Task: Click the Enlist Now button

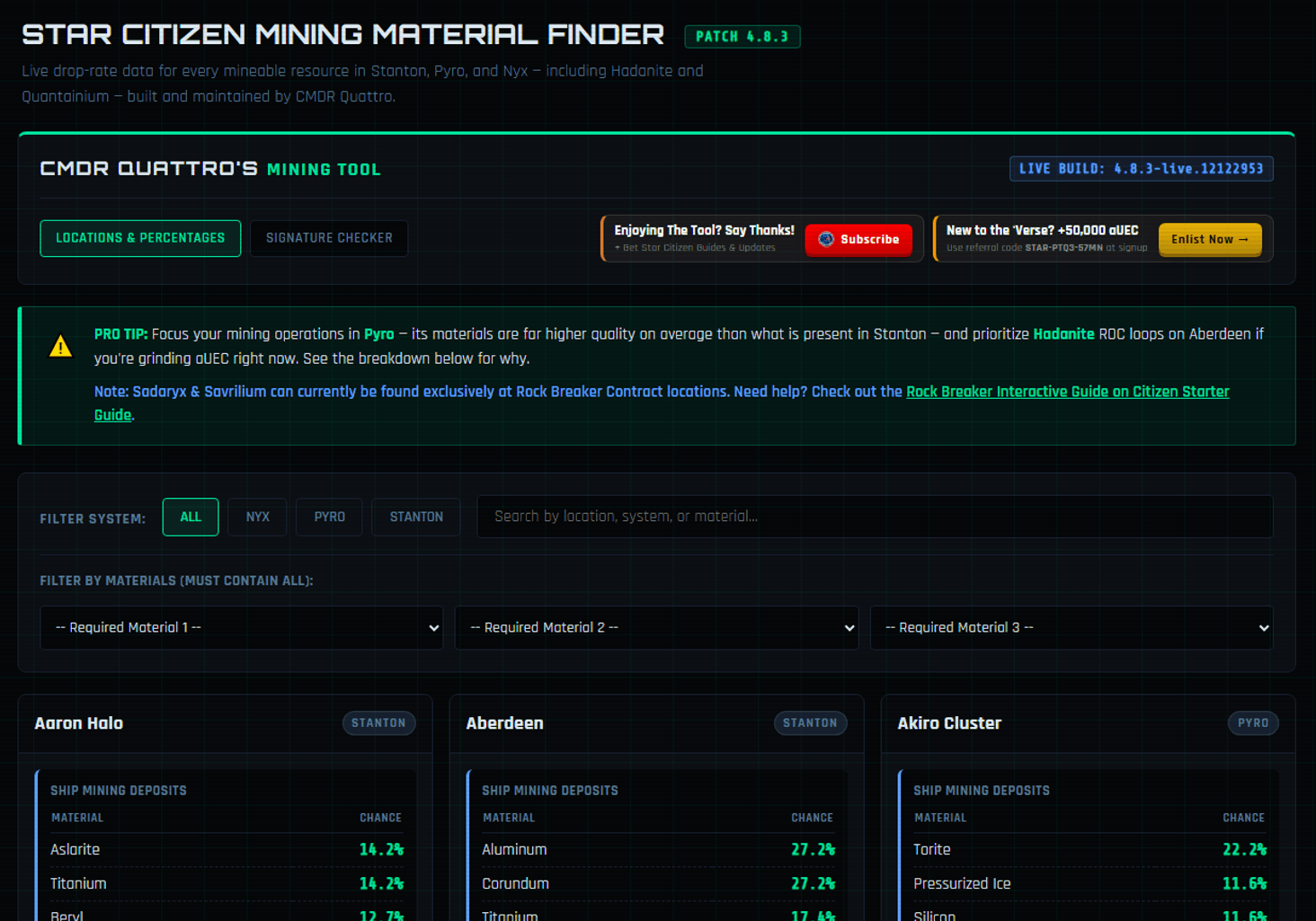Action: [1210, 239]
